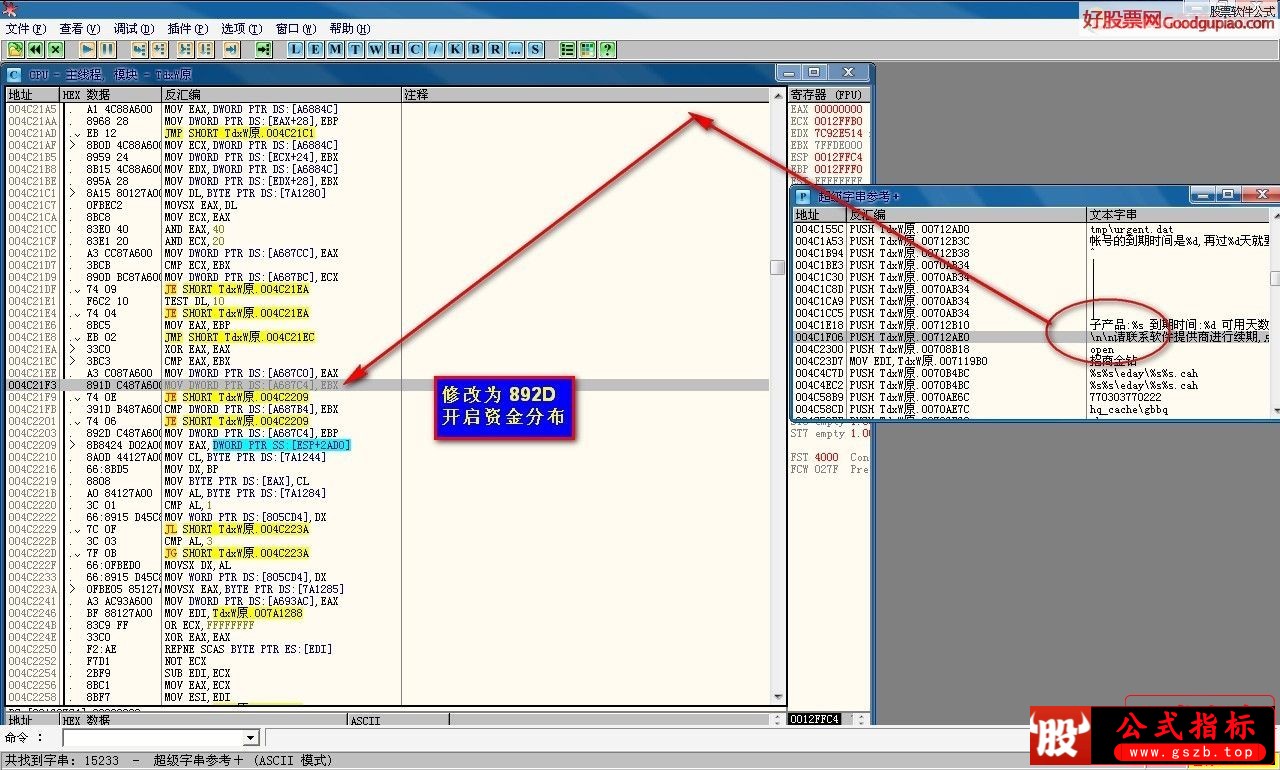Open the 选项(T) menu
Image resolution: width=1280 pixels, height=770 pixels.
click(x=241, y=29)
